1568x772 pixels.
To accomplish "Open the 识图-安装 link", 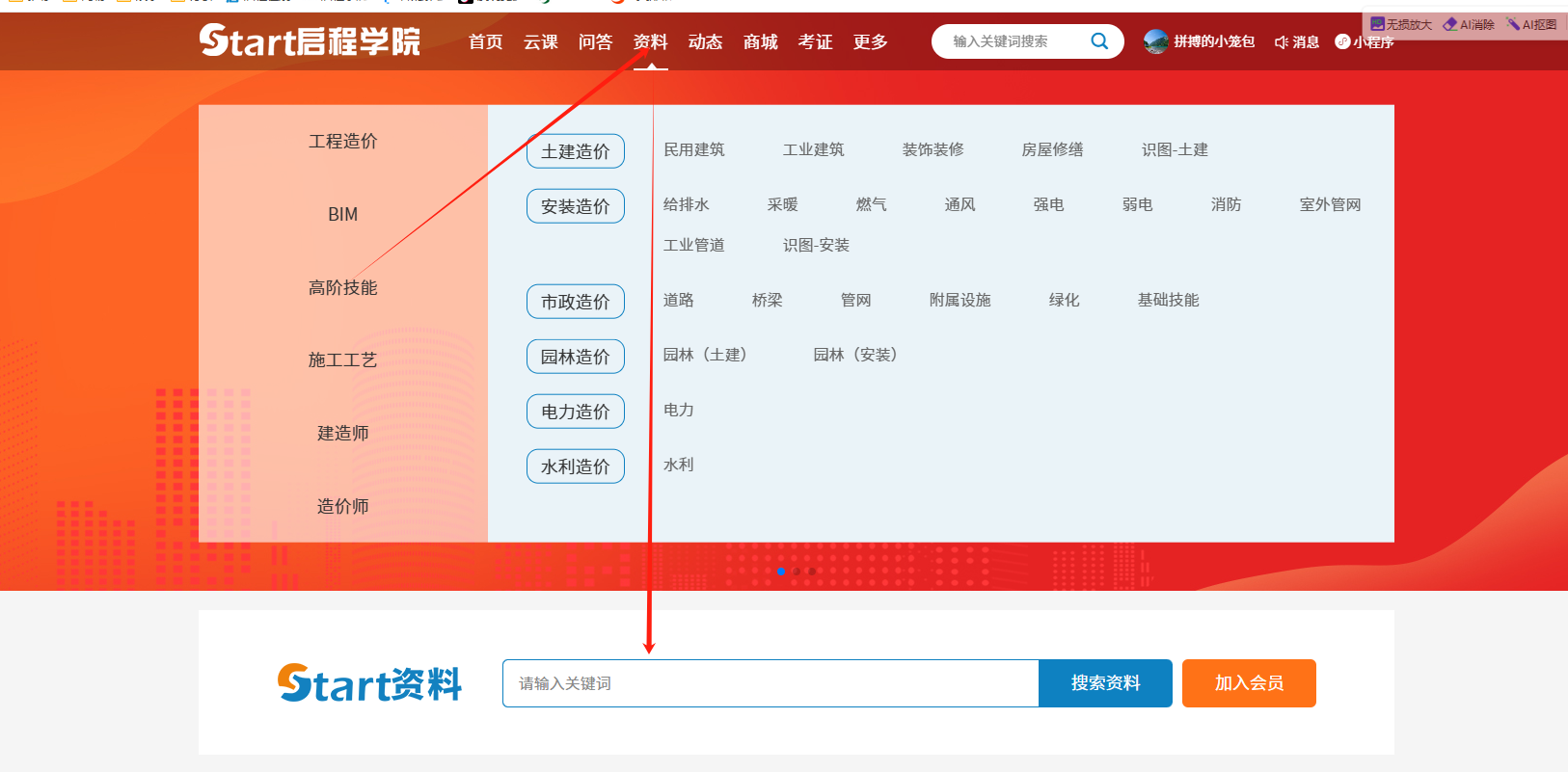I will click(x=817, y=245).
